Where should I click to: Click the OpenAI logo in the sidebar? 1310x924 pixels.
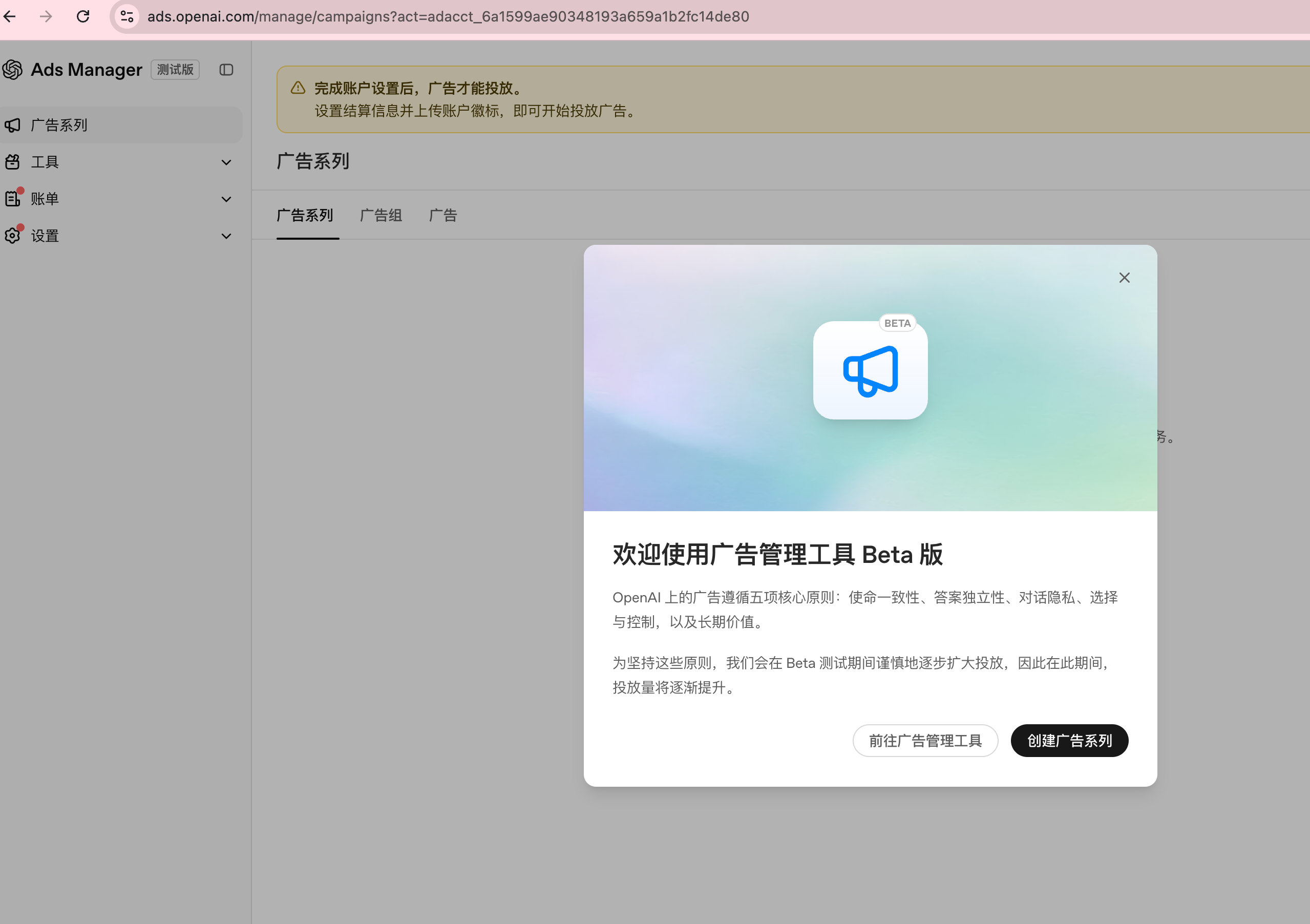[12, 70]
